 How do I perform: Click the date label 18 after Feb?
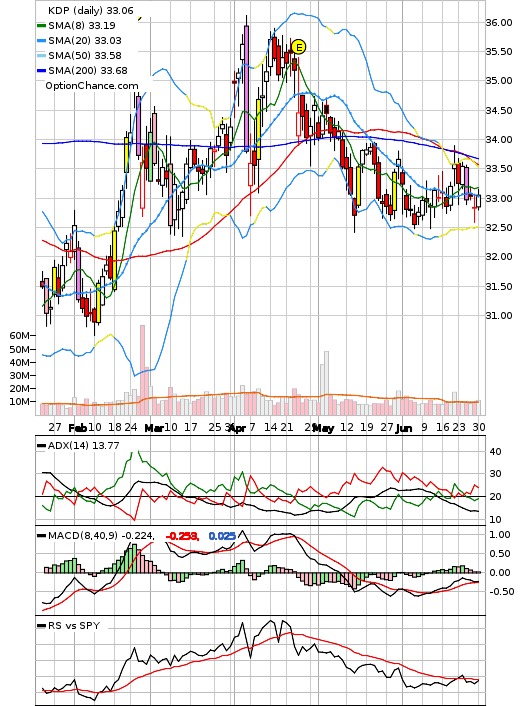point(115,427)
